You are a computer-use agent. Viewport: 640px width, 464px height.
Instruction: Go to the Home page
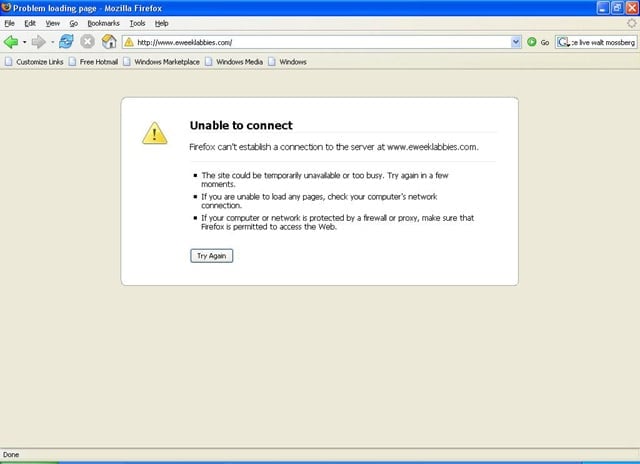click(109, 42)
